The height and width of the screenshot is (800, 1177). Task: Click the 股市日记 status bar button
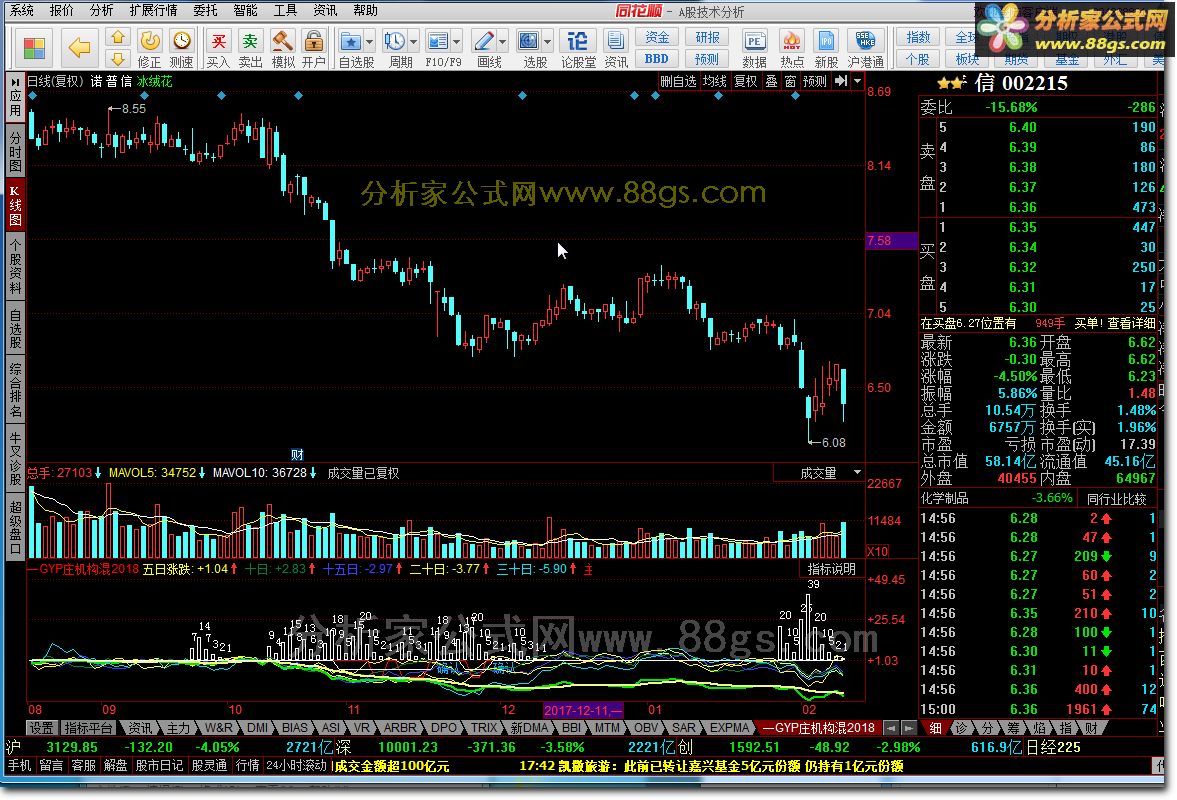point(159,765)
